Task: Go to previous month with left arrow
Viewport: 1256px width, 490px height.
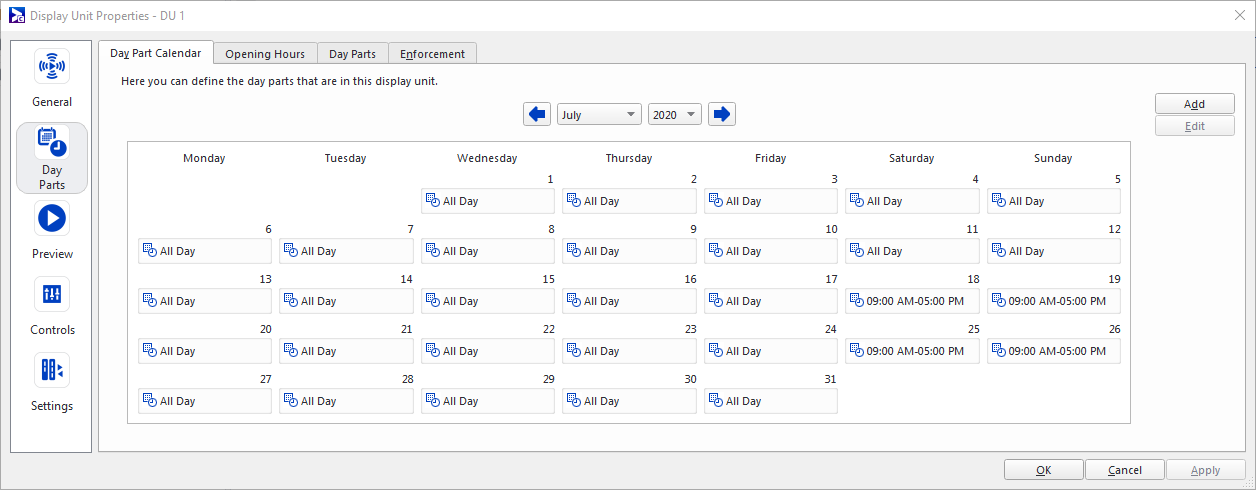Action: point(537,115)
